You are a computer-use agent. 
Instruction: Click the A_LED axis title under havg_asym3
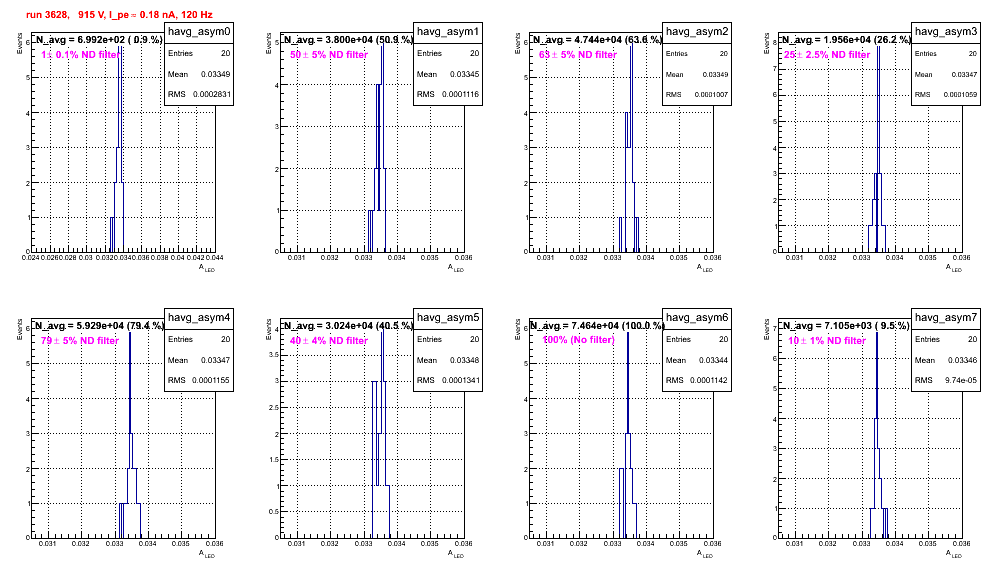click(954, 268)
